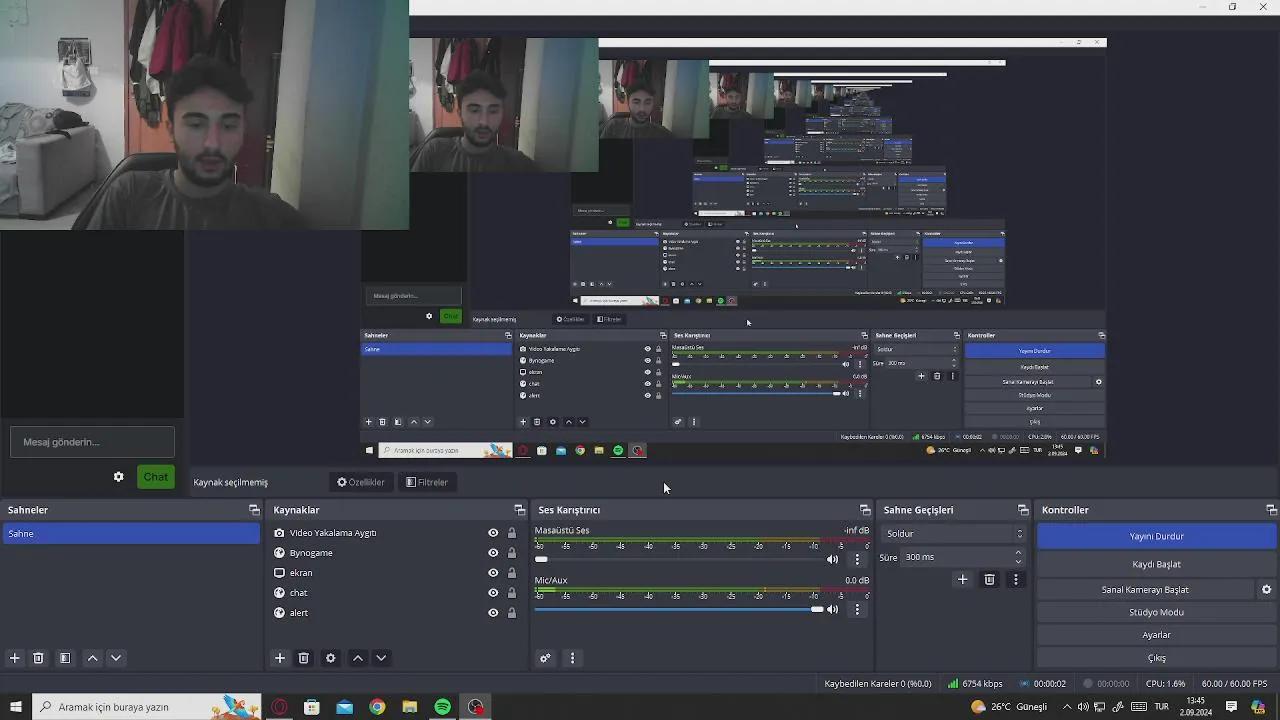Open Ayarlar settings

(1156, 635)
